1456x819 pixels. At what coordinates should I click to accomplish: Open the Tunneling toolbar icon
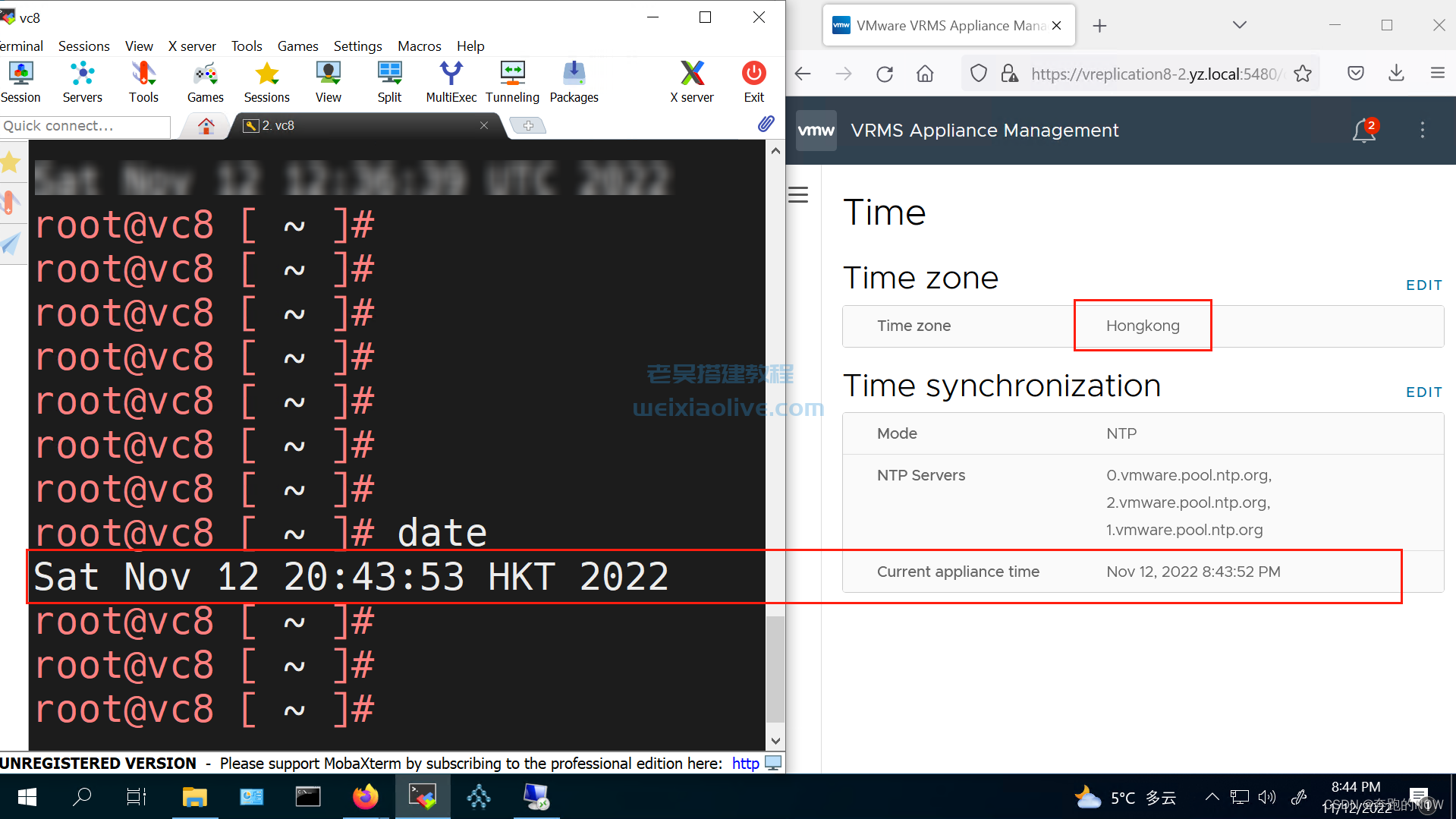pyautogui.click(x=513, y=82)
